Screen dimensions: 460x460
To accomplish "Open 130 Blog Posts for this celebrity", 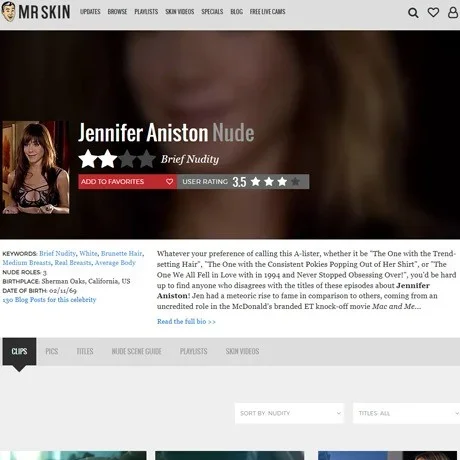I will pyautogui.click(x=49, y=300).
